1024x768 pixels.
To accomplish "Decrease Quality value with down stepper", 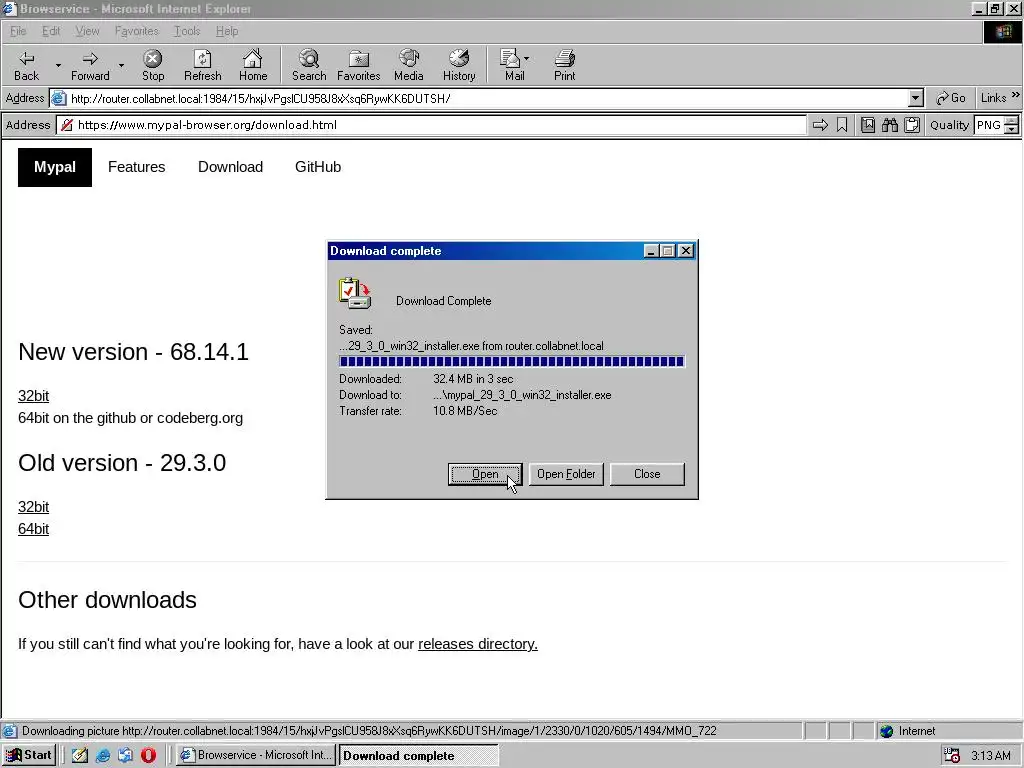I will (1012, 129).
